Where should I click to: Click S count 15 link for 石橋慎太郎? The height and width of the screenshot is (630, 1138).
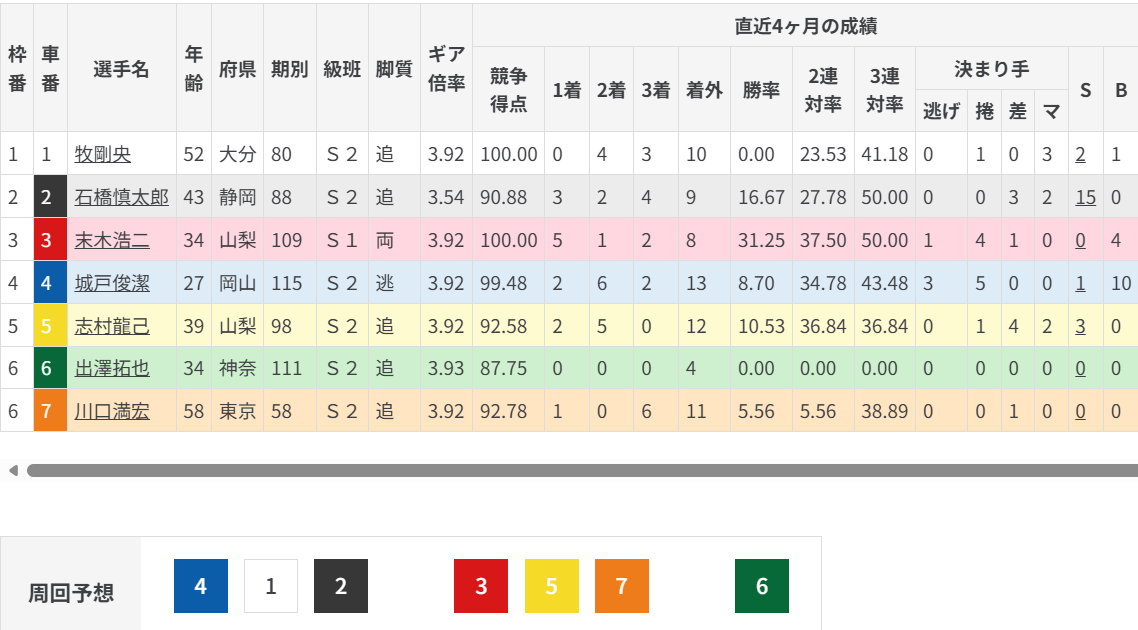click(x=1085, y=197)
